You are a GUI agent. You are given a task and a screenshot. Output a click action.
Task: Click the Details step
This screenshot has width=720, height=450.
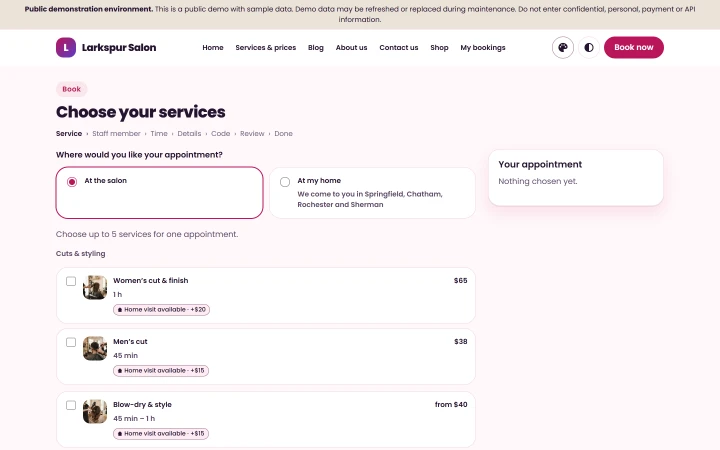tap(189, 134)
